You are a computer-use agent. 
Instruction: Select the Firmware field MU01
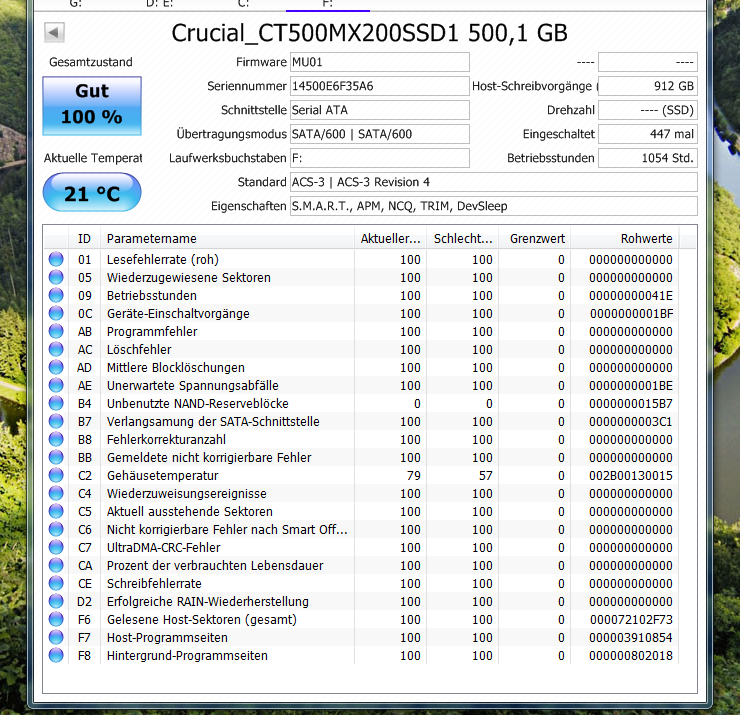point(380,62)
